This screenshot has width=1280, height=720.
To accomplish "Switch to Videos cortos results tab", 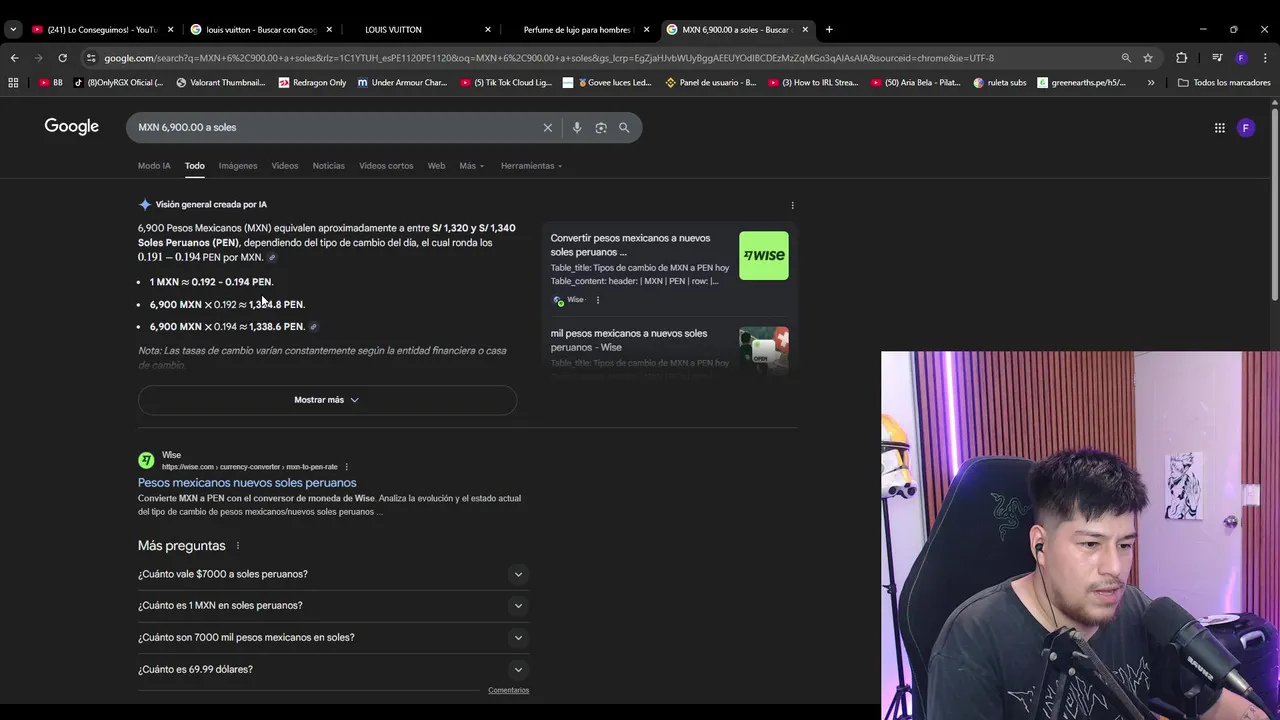I will (x=386, y=166).
